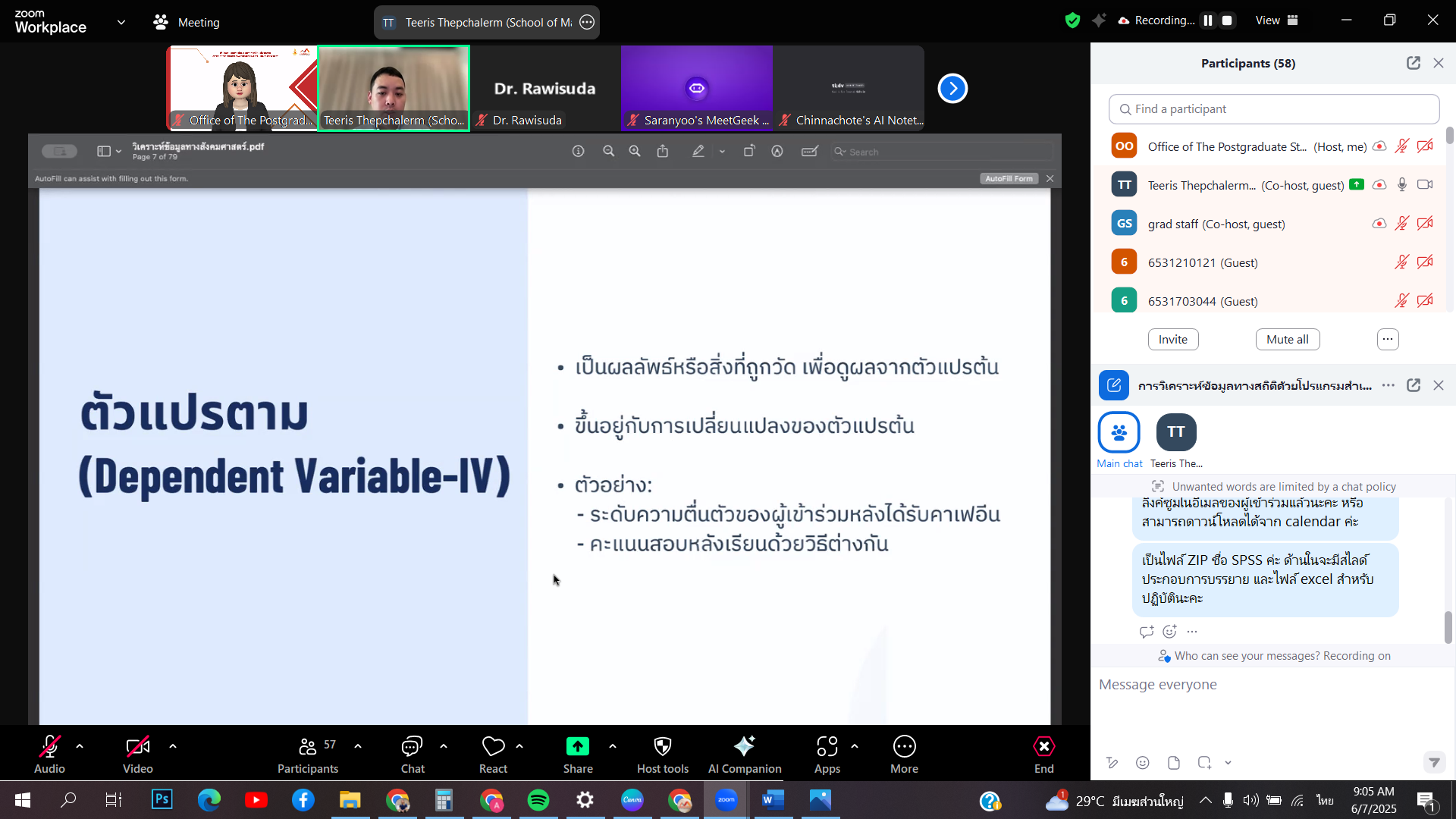Screen dimensions: 1456x819
Task: Unmute microphone with the Audio button
Action: (49, 747)
